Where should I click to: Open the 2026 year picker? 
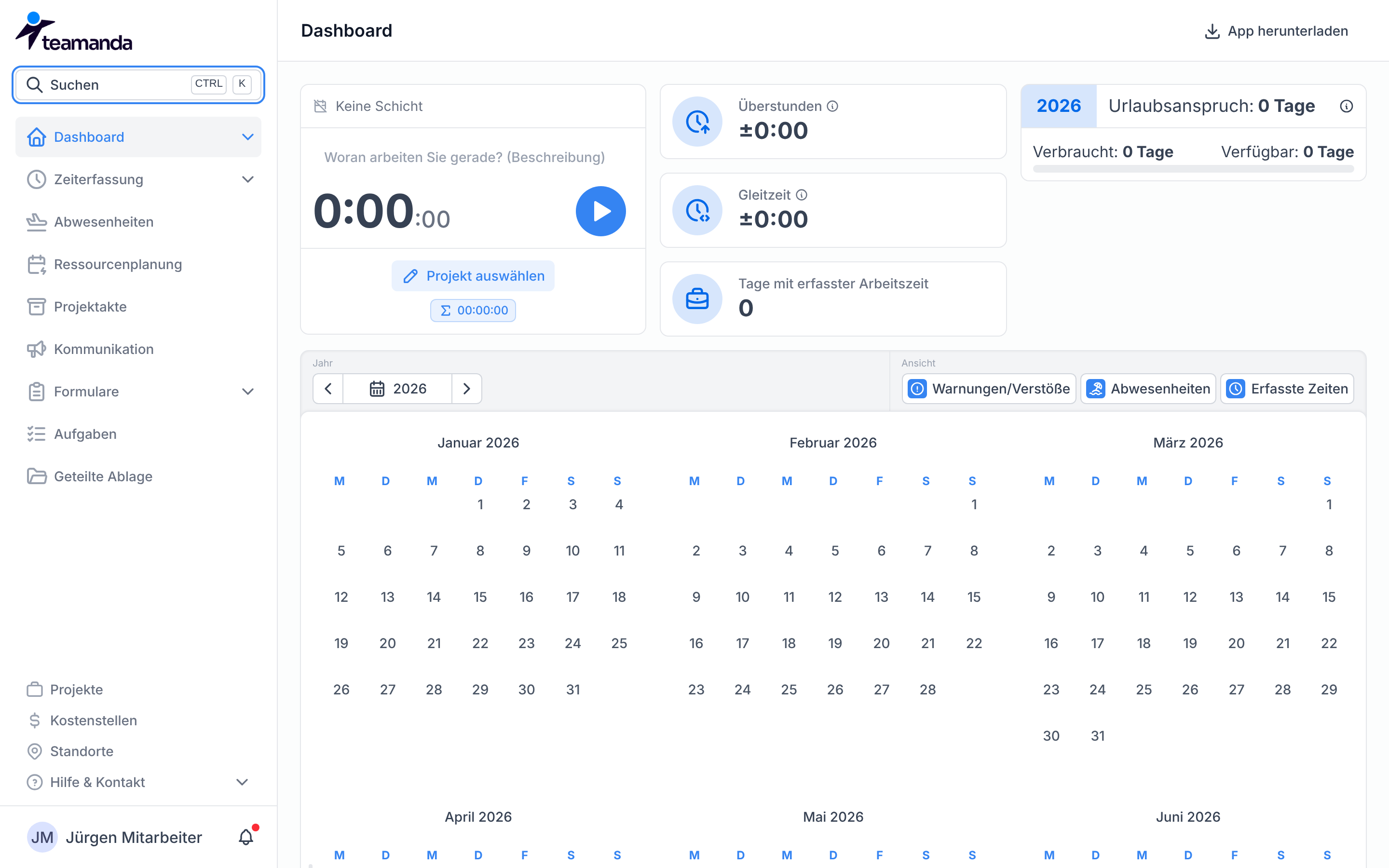coord(397,389)
